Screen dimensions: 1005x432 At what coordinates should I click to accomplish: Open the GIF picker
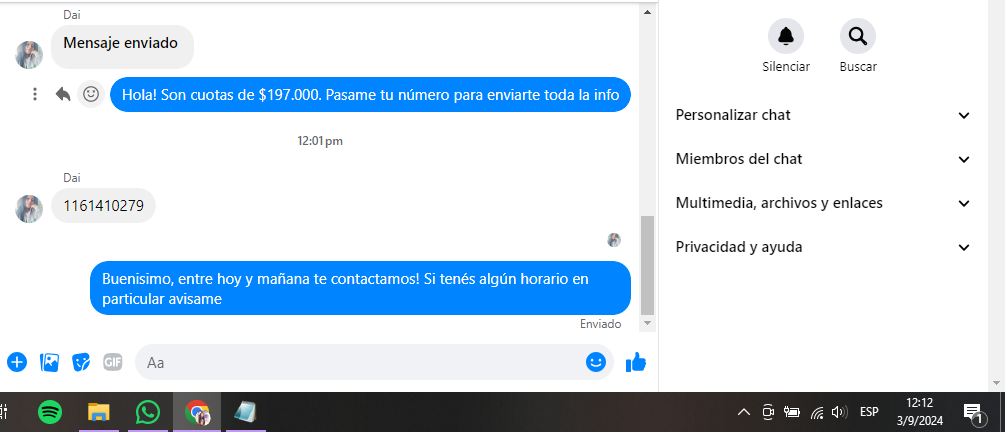(x=113, y=362)
